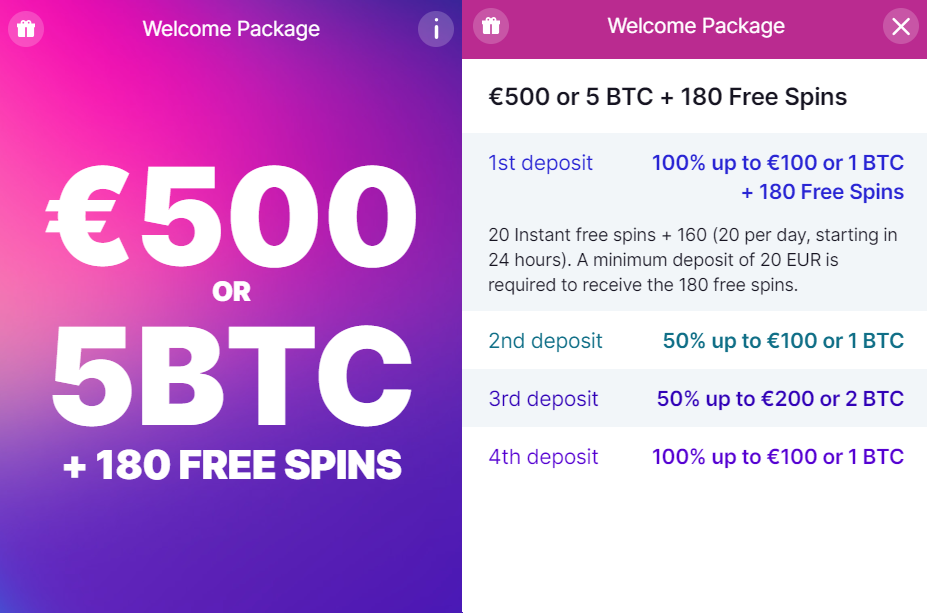This screenshot has height=613, width=927.
Task: Expand the 2nd deposit row for more info
Action: [x=694, y=340]
